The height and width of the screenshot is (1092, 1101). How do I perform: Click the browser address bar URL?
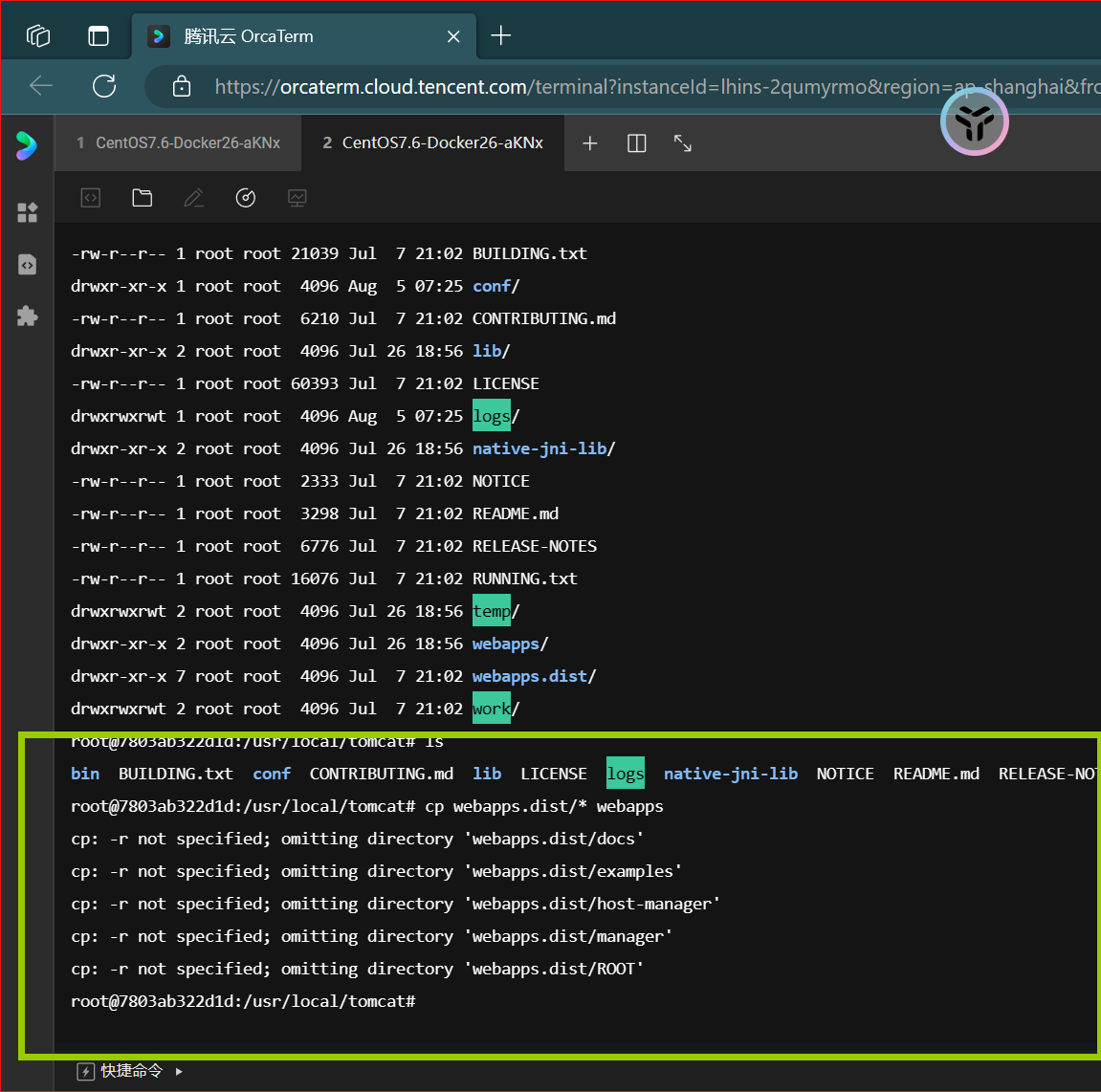[653, 87]
